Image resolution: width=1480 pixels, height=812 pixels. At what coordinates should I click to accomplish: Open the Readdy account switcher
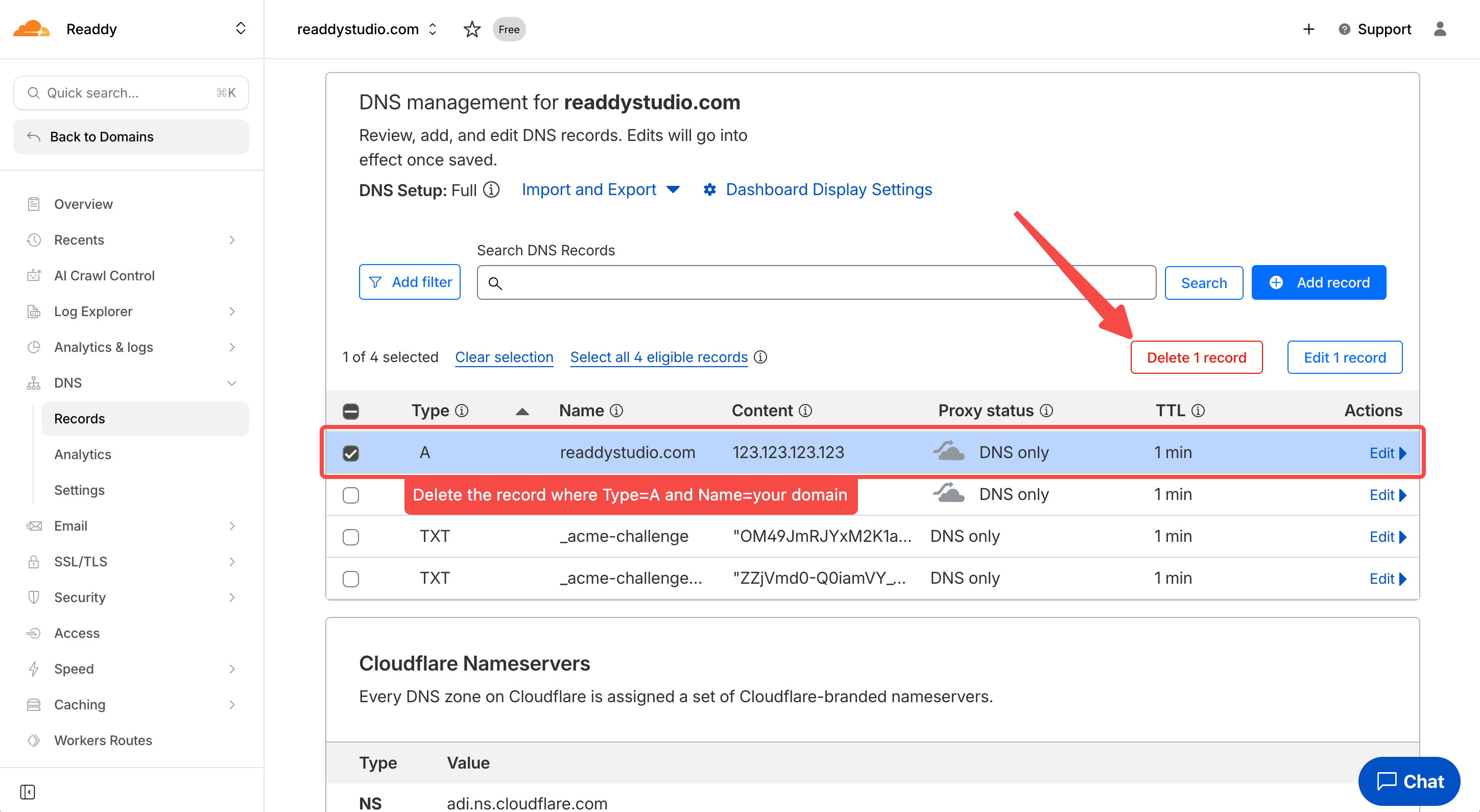[x=241, y=29]
